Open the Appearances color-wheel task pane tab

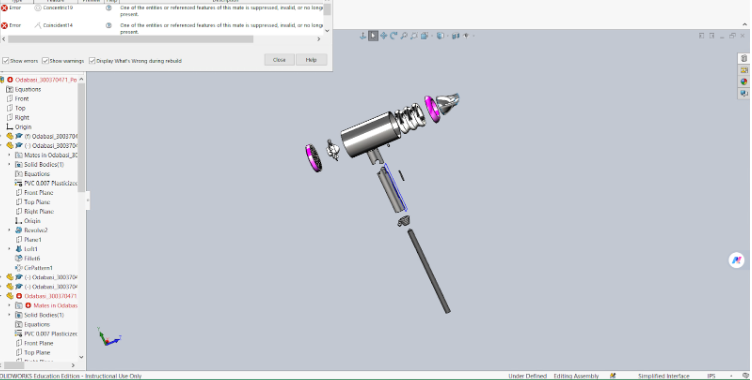(744, 82)
